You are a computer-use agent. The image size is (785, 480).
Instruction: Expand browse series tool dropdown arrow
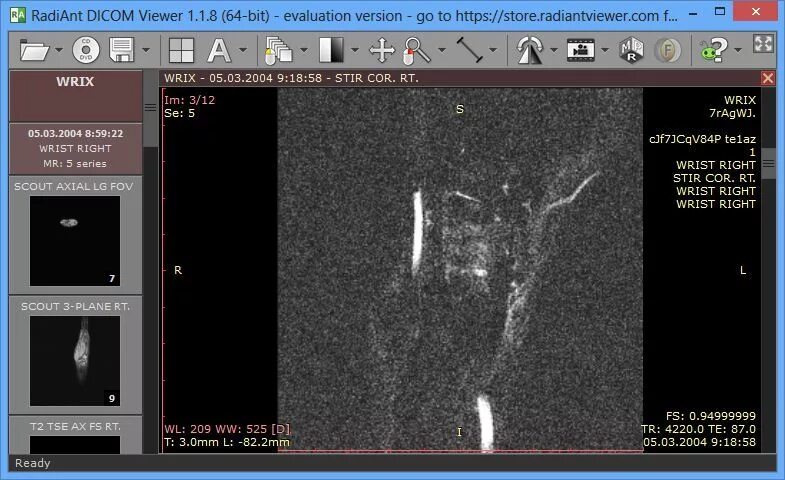pyautogui.click(x=304, y=50)
